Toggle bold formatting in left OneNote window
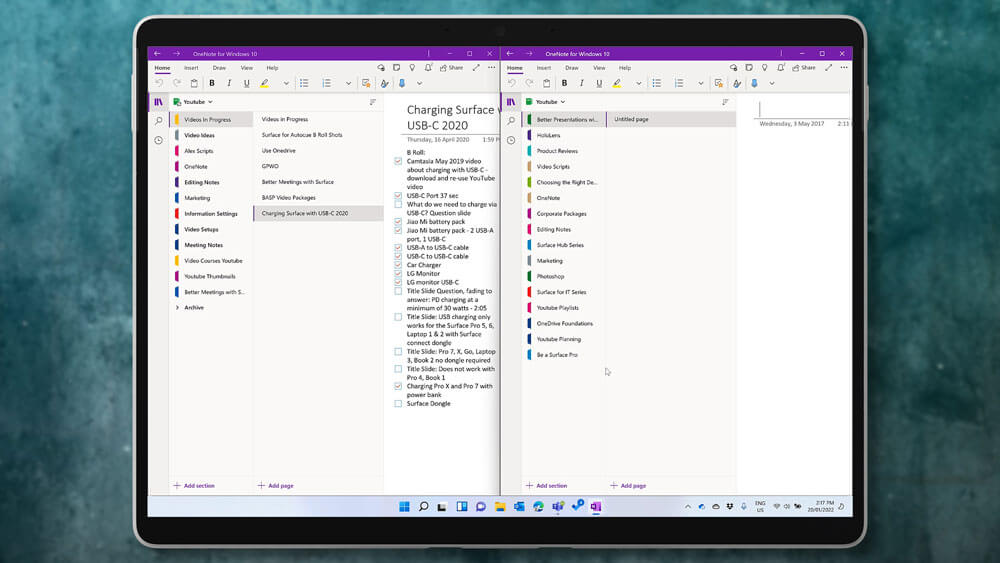 point(210,83)
